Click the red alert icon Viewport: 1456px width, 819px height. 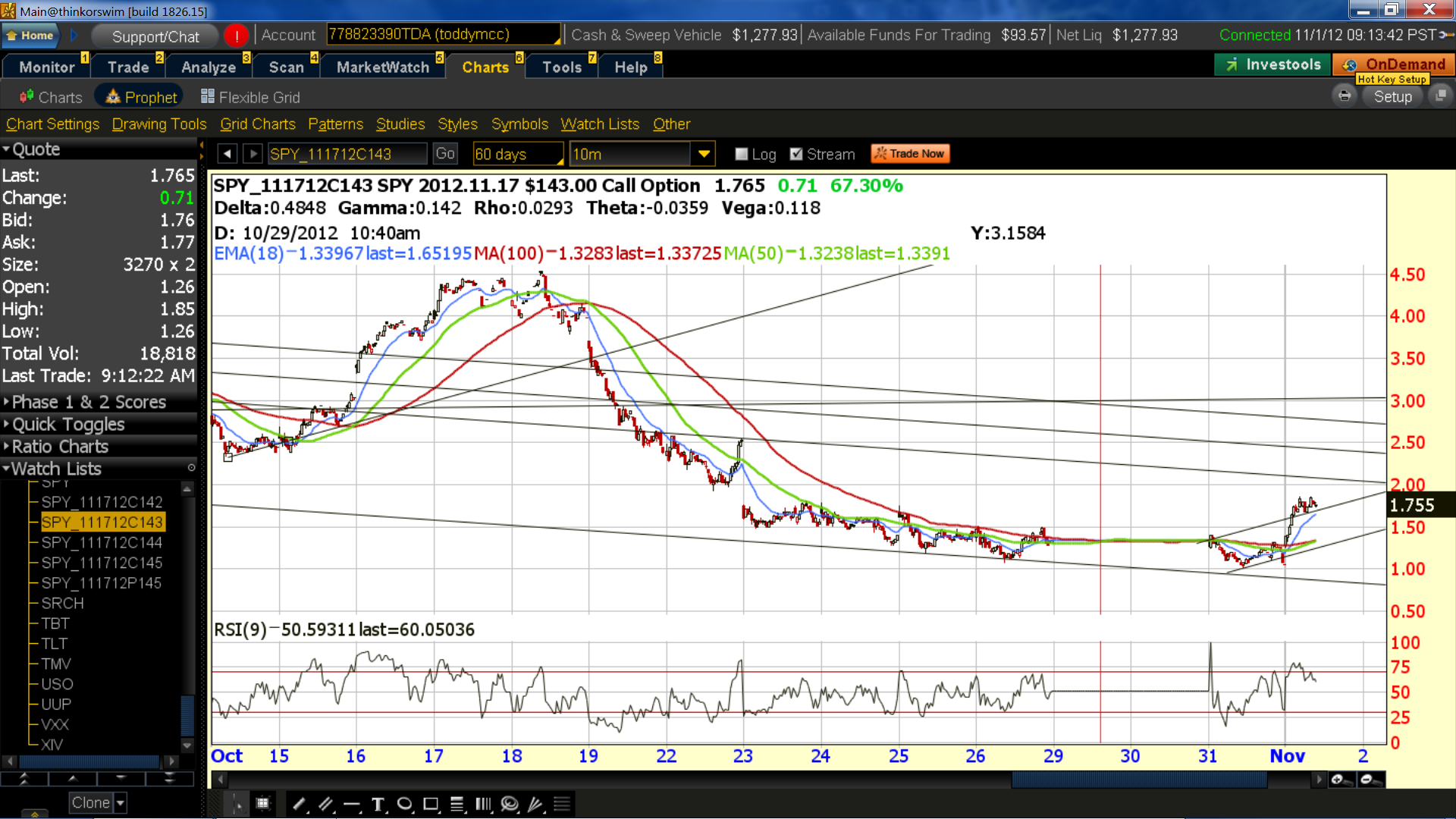pos(237,36)
